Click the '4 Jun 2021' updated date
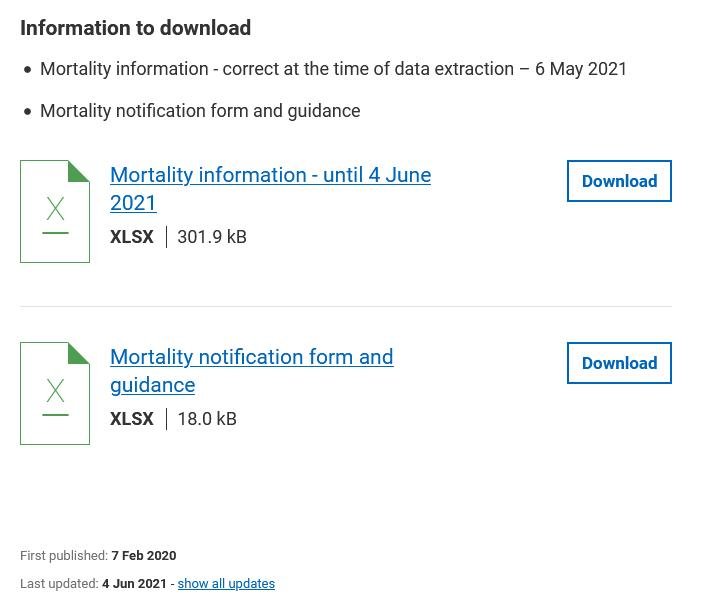 [x=134, y=584]
